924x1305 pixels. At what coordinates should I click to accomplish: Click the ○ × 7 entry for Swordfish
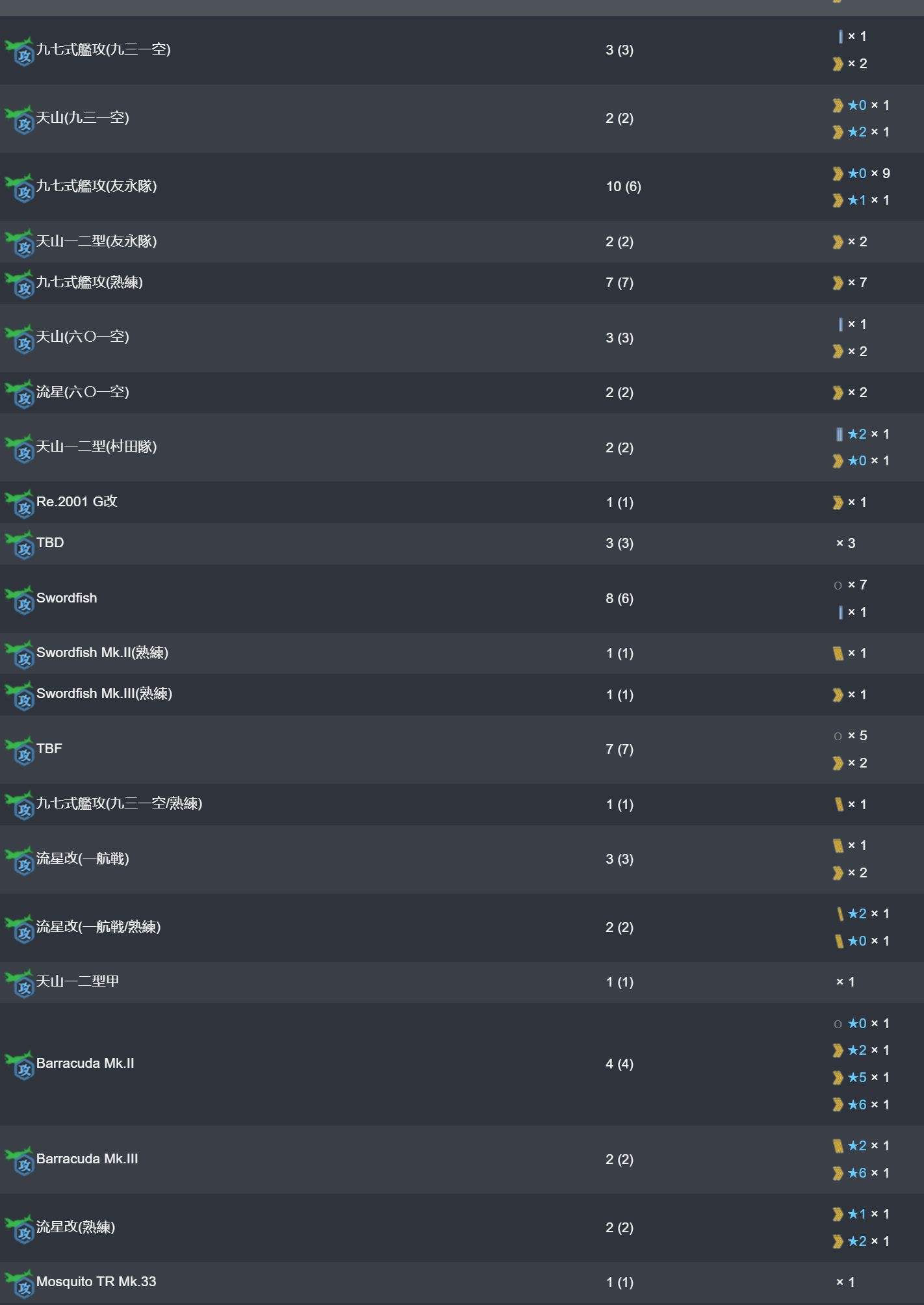(851, 585)
